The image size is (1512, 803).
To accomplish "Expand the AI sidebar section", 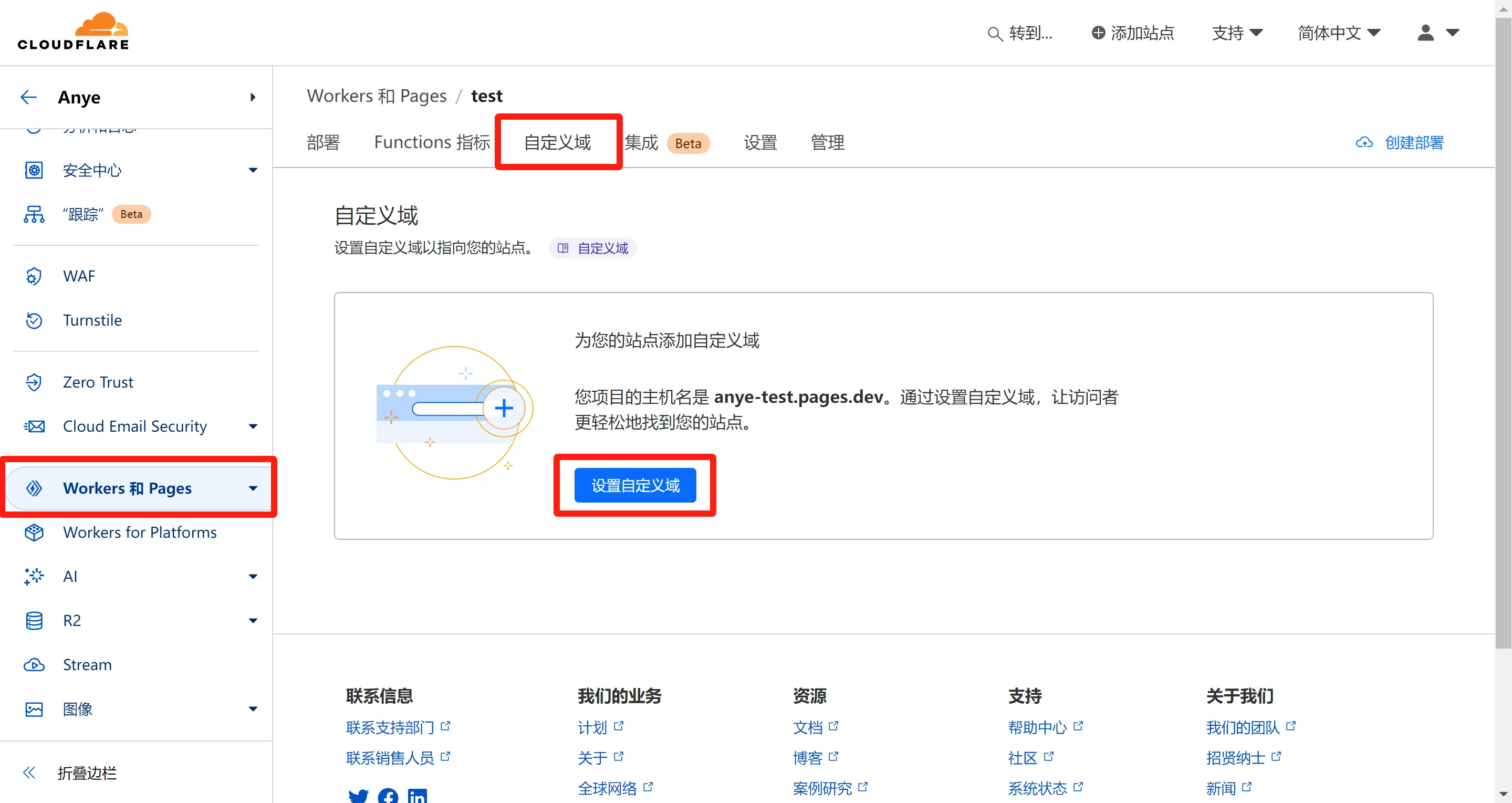I will coord(253,577).
